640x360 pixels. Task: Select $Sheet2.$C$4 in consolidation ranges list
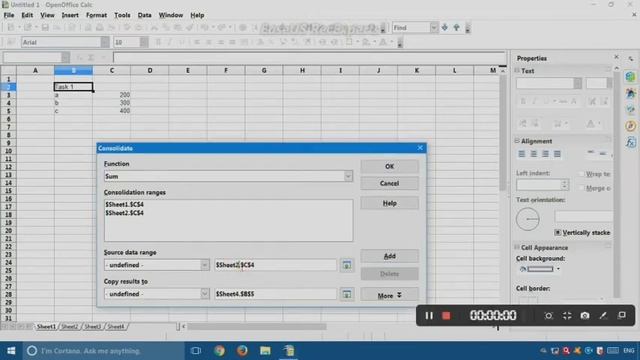pos(124,213)
